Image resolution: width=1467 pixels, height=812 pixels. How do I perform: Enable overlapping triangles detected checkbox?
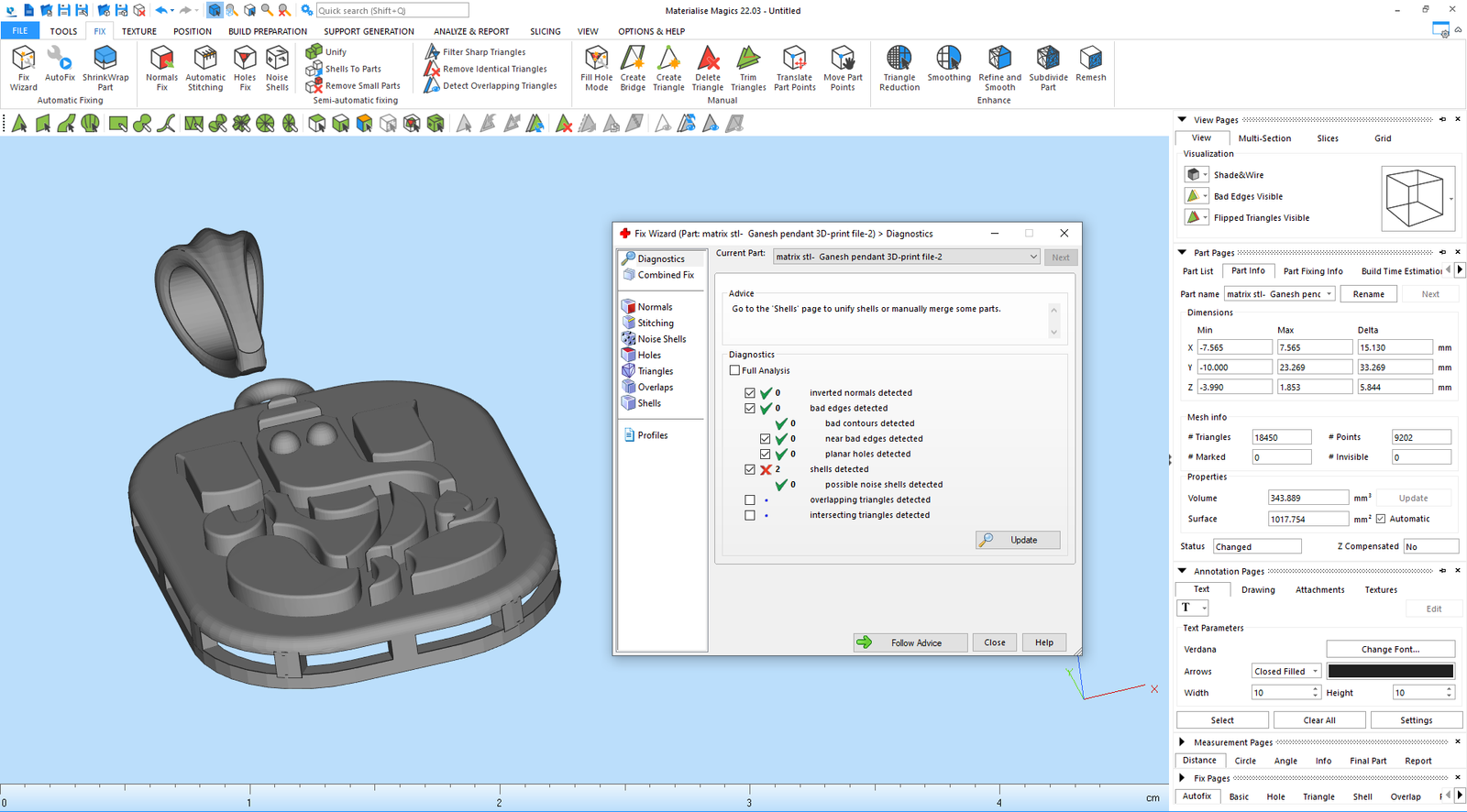coord(750,499)
